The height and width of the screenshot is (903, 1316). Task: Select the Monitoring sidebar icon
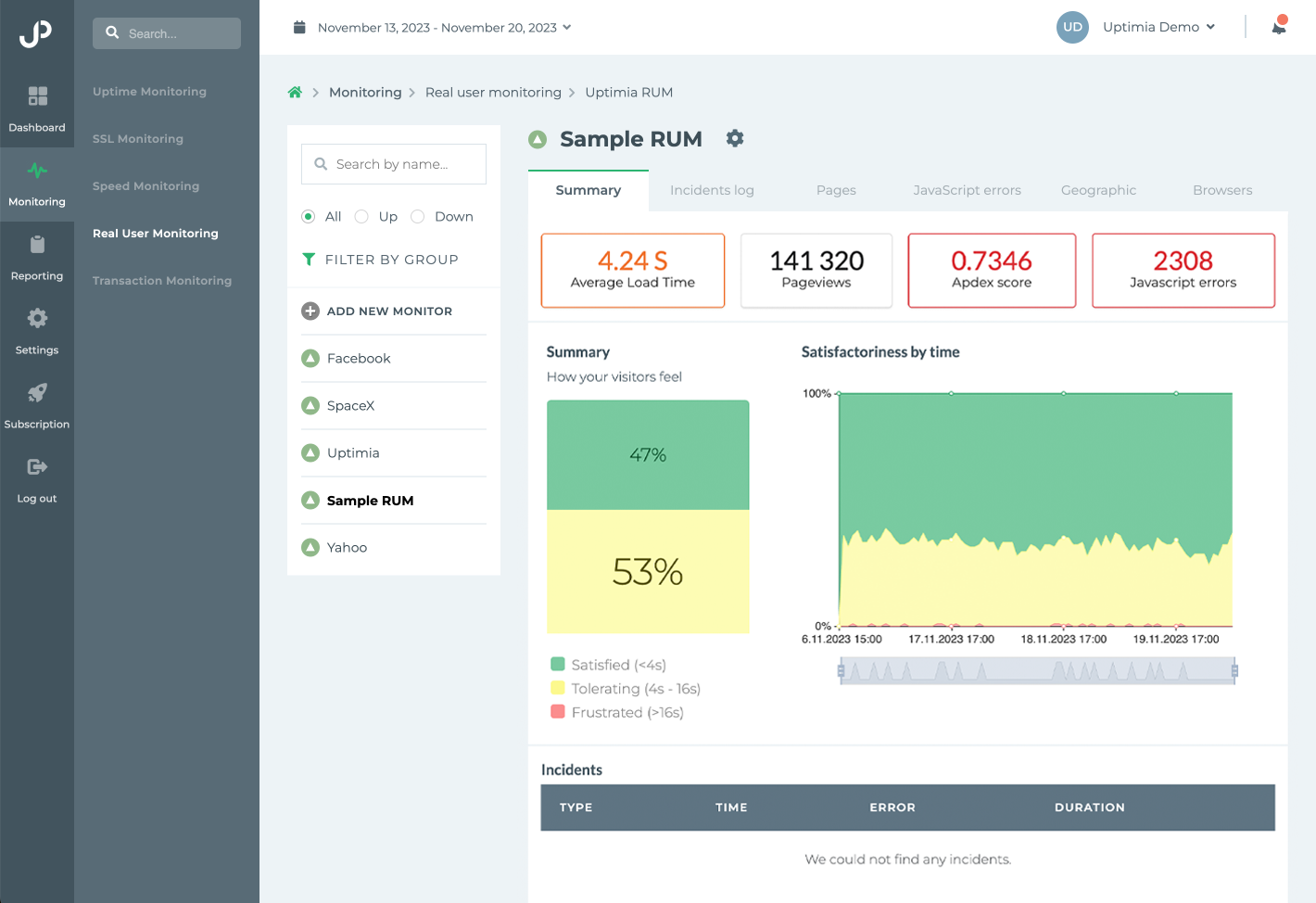click(37, 183)
